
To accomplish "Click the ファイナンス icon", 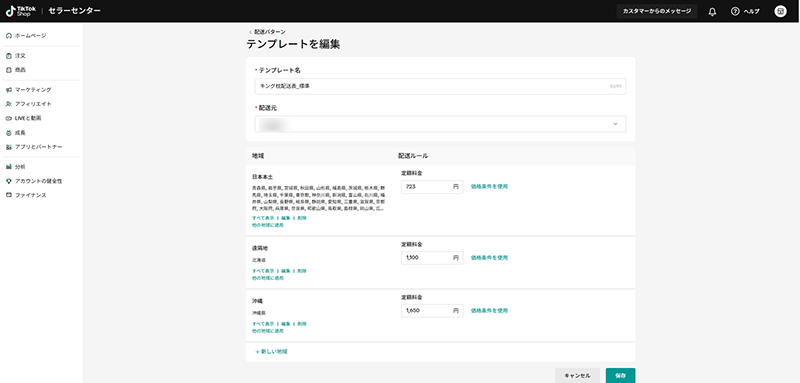I will (9, 195).
